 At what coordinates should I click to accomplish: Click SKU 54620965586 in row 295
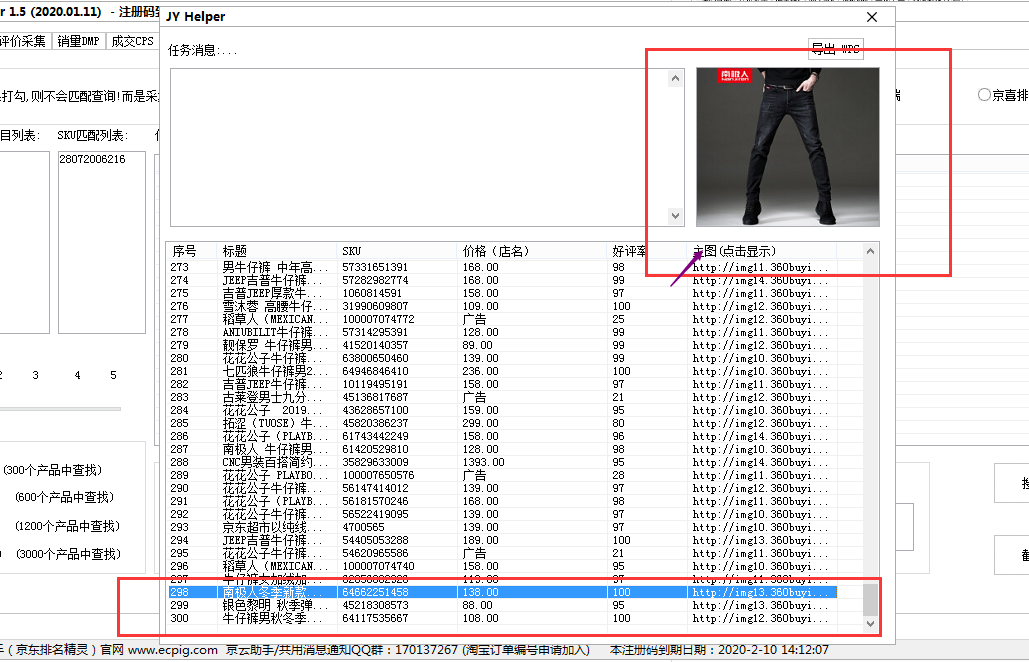[375, 553]
